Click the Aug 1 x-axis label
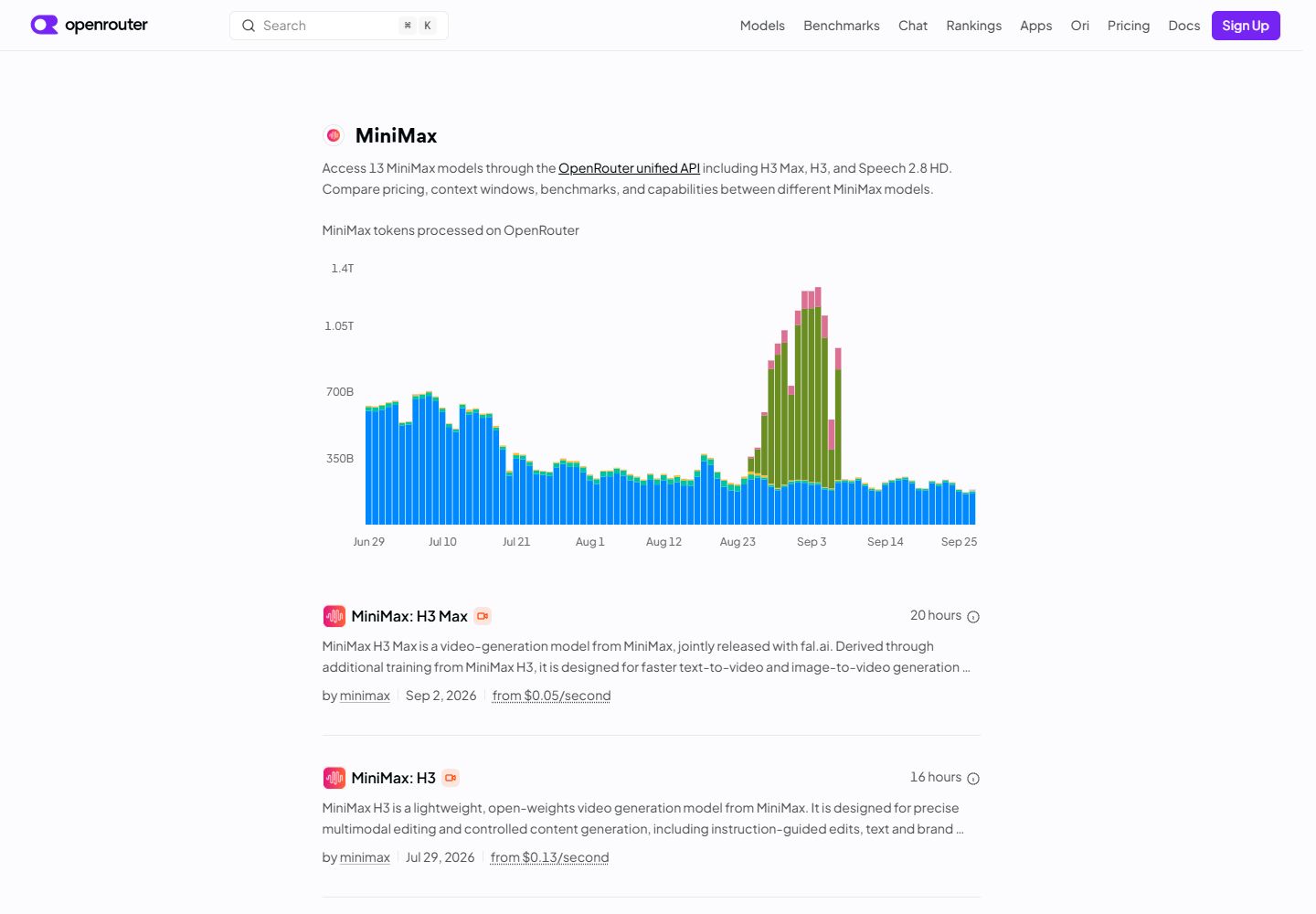 click(590, 542)
